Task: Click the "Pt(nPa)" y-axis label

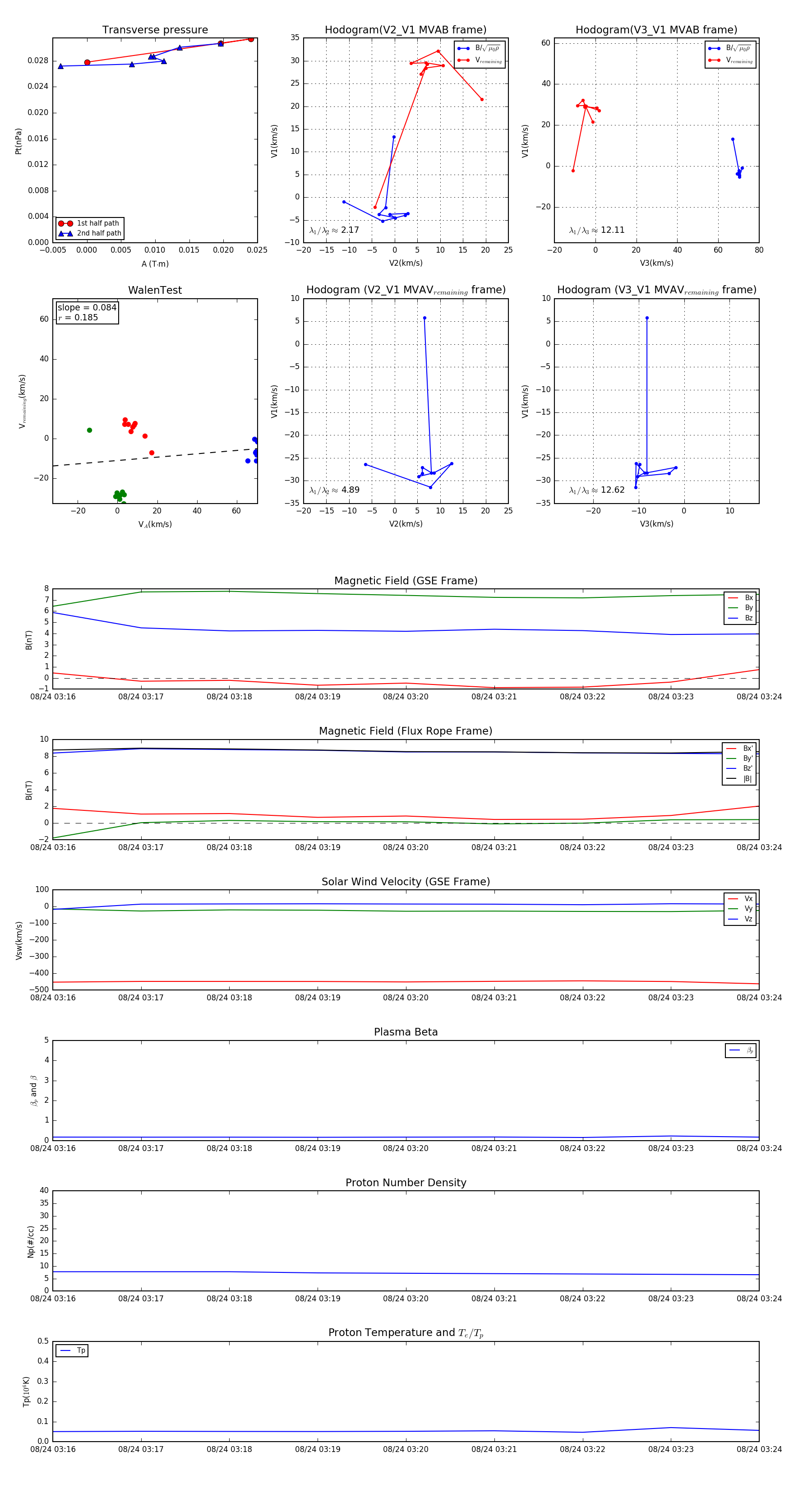Action: (x=18, y=140)
